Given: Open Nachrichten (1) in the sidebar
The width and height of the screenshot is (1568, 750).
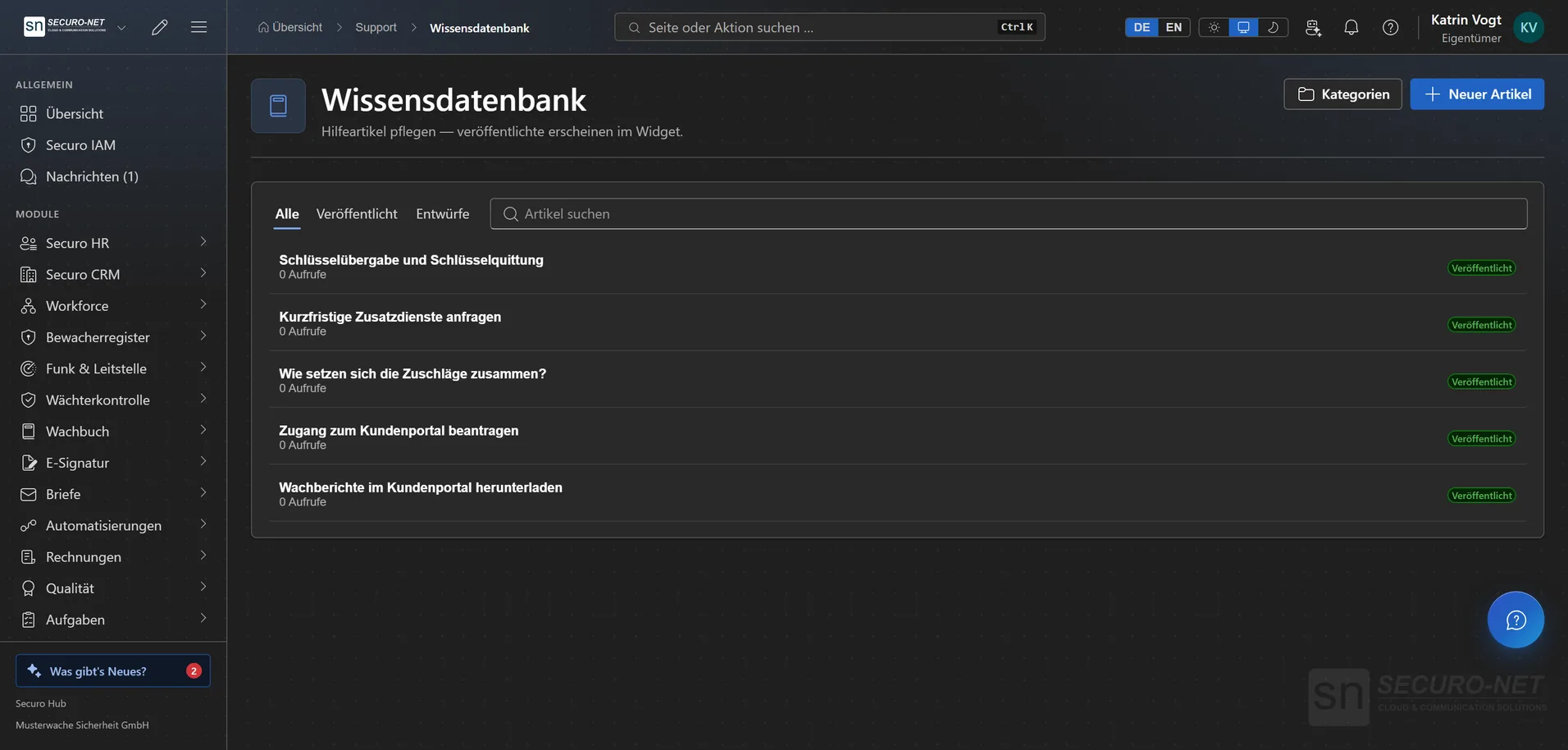Looking at the screenshot, I should point(113,176).
